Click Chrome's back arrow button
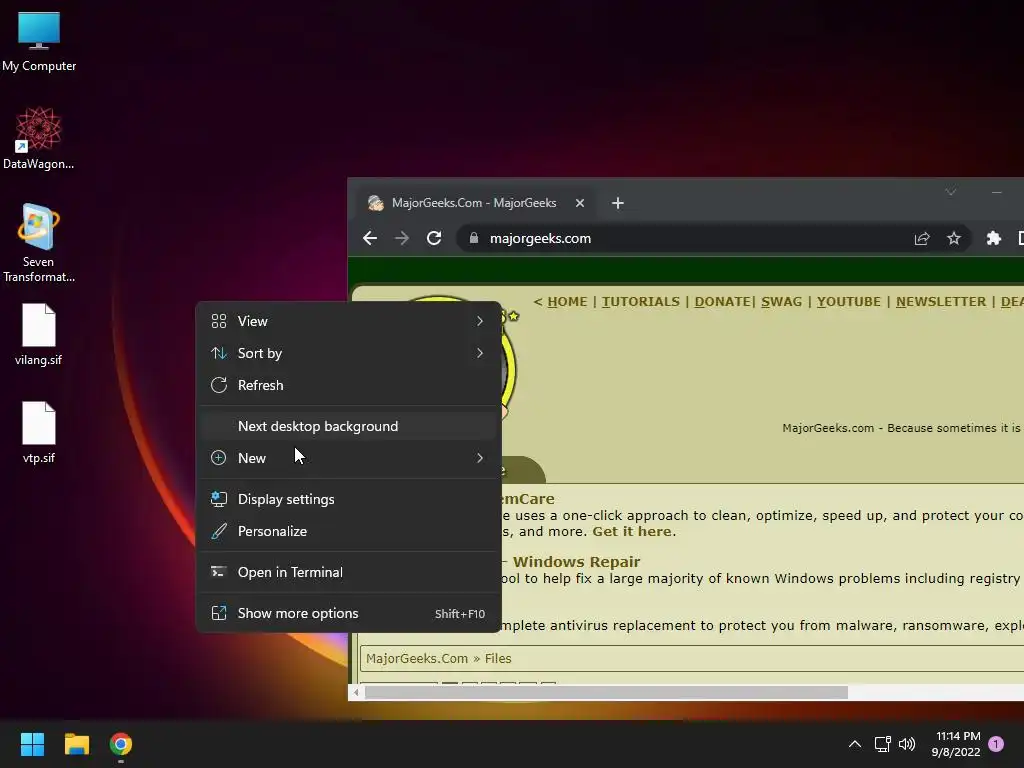Screen dimensions: 1024x768 [370, 238]
